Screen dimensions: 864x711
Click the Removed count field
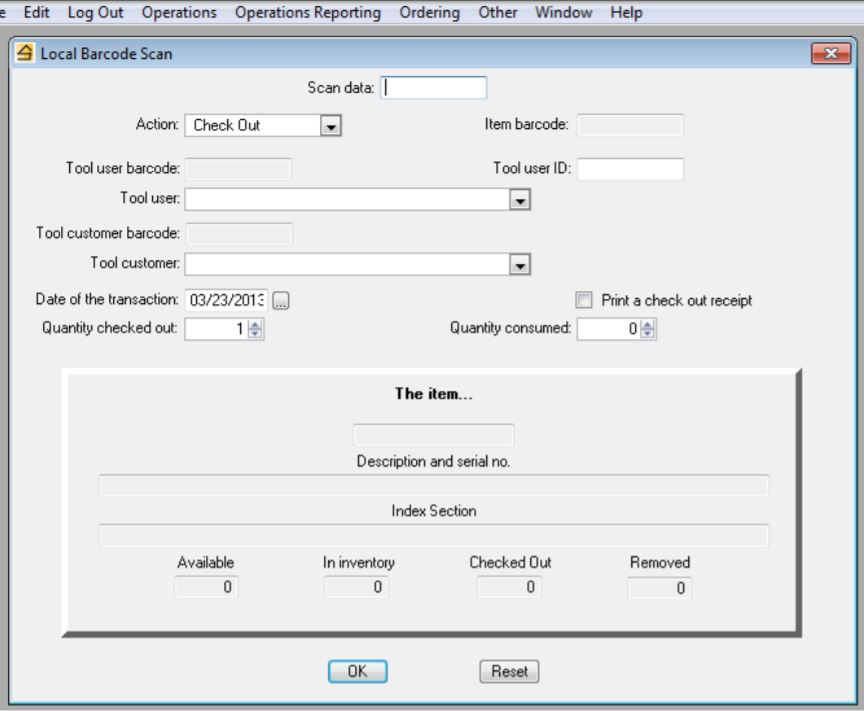pyautogui.click(x=660, y=588)
